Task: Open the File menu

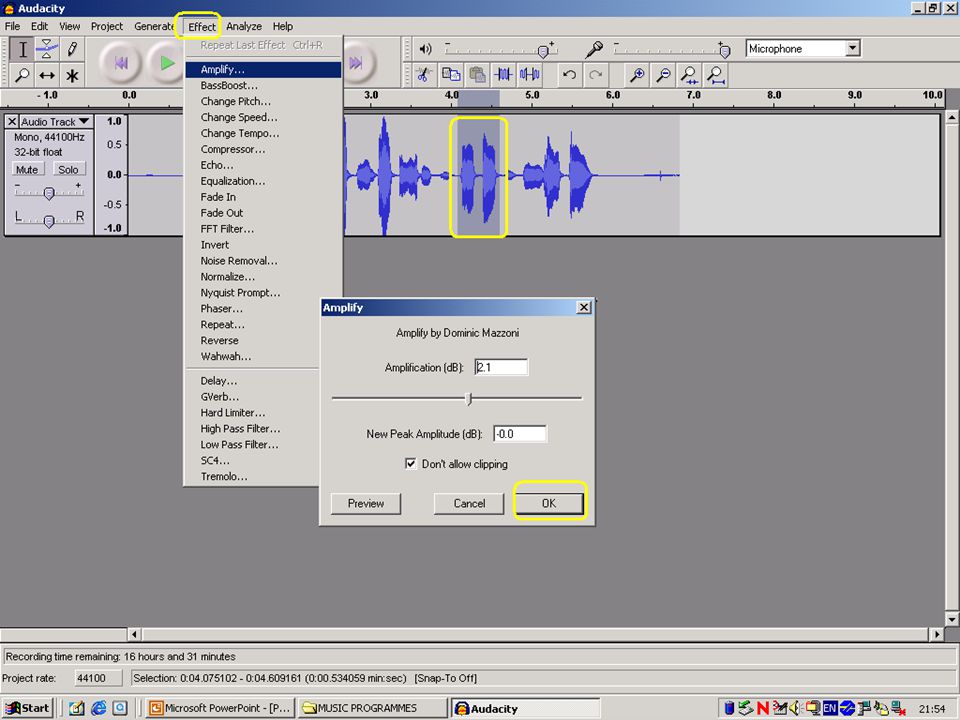Action: [12, 26]
